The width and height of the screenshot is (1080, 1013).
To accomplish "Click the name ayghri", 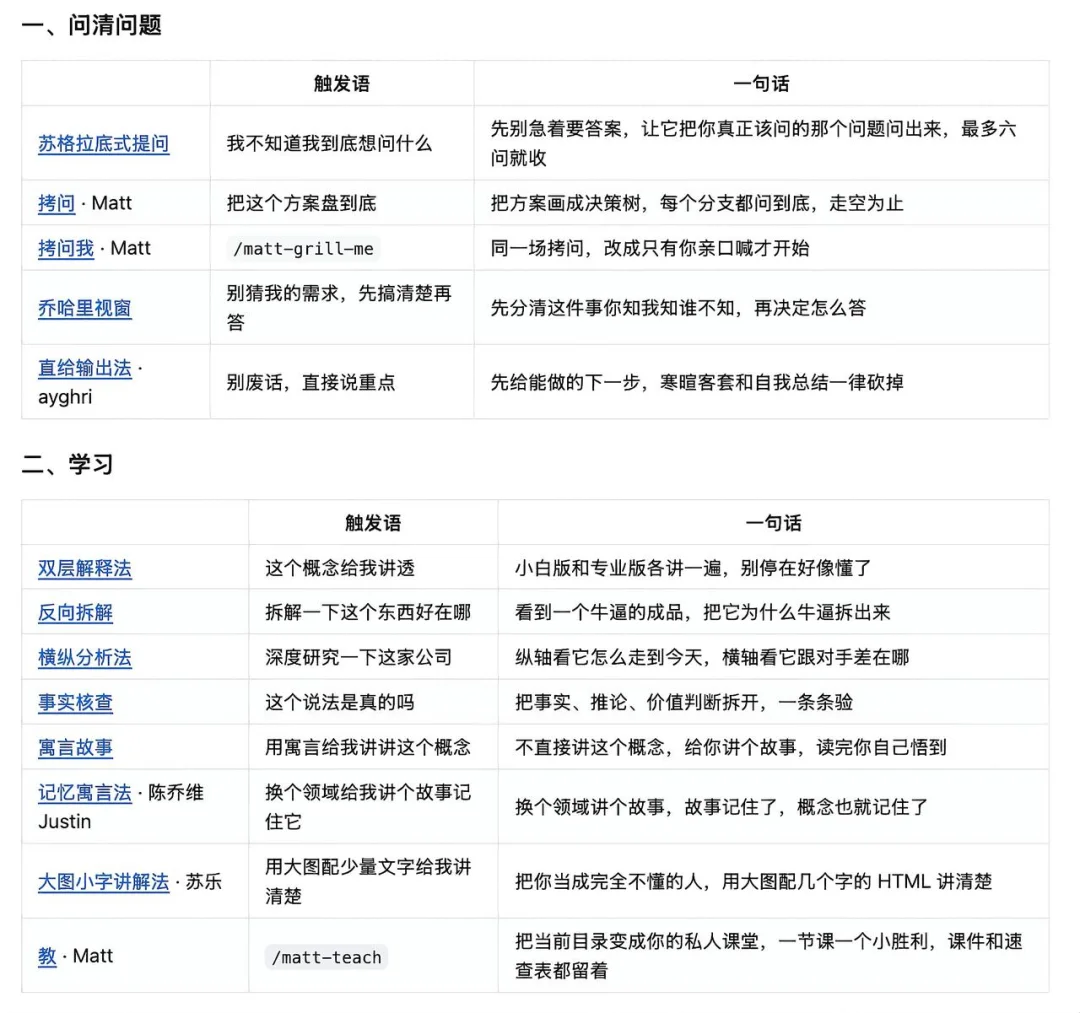I will [x=65, y=397].
